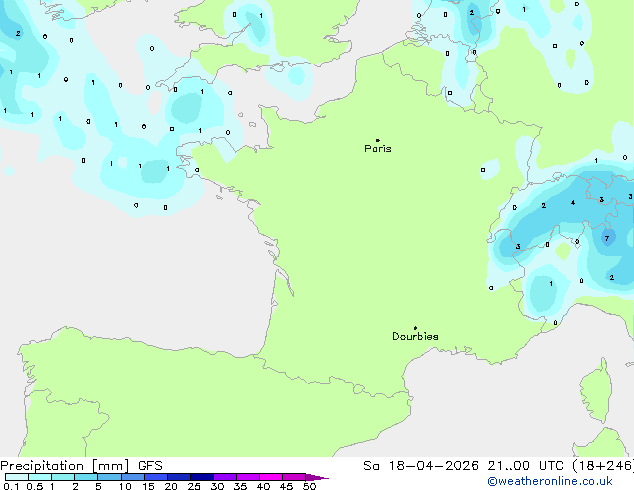
Task: Click the legend label '35'
Action: 240,486
